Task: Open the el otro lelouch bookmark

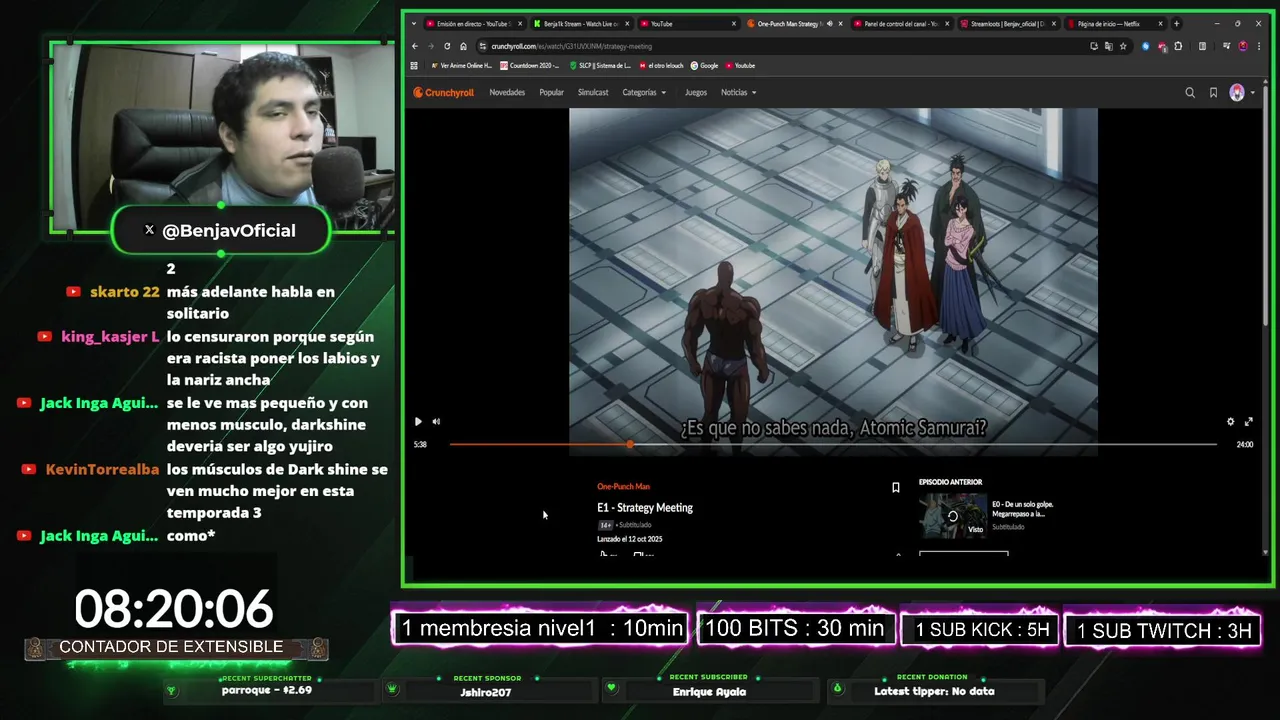Action: 661,65
